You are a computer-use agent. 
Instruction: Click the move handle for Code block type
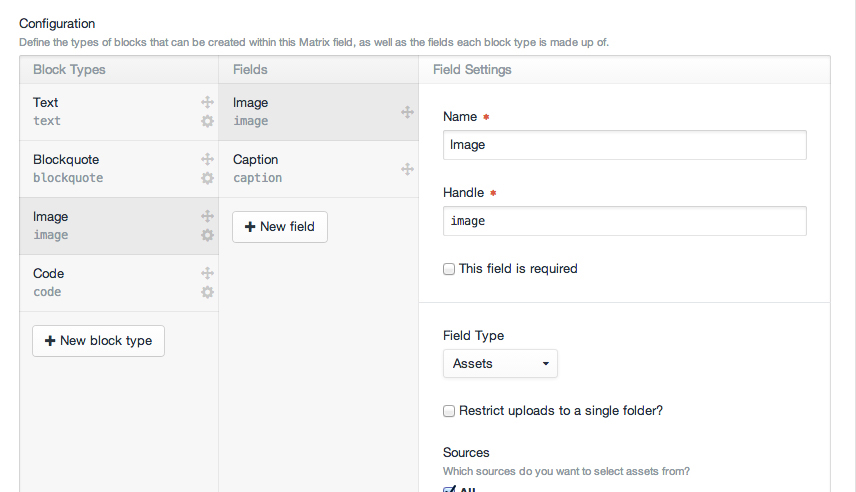tap(207, 273)
